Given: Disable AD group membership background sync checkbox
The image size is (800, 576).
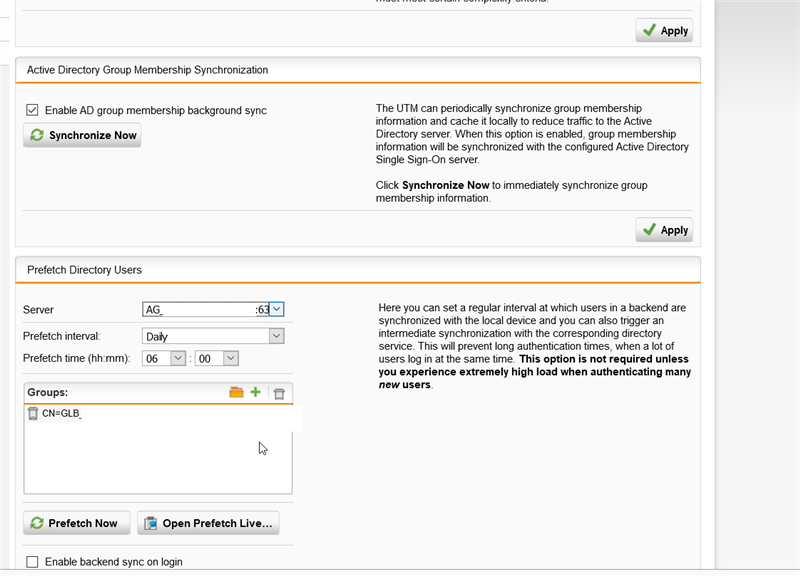Looking at the screenshot, I should [x=32, y=110].
